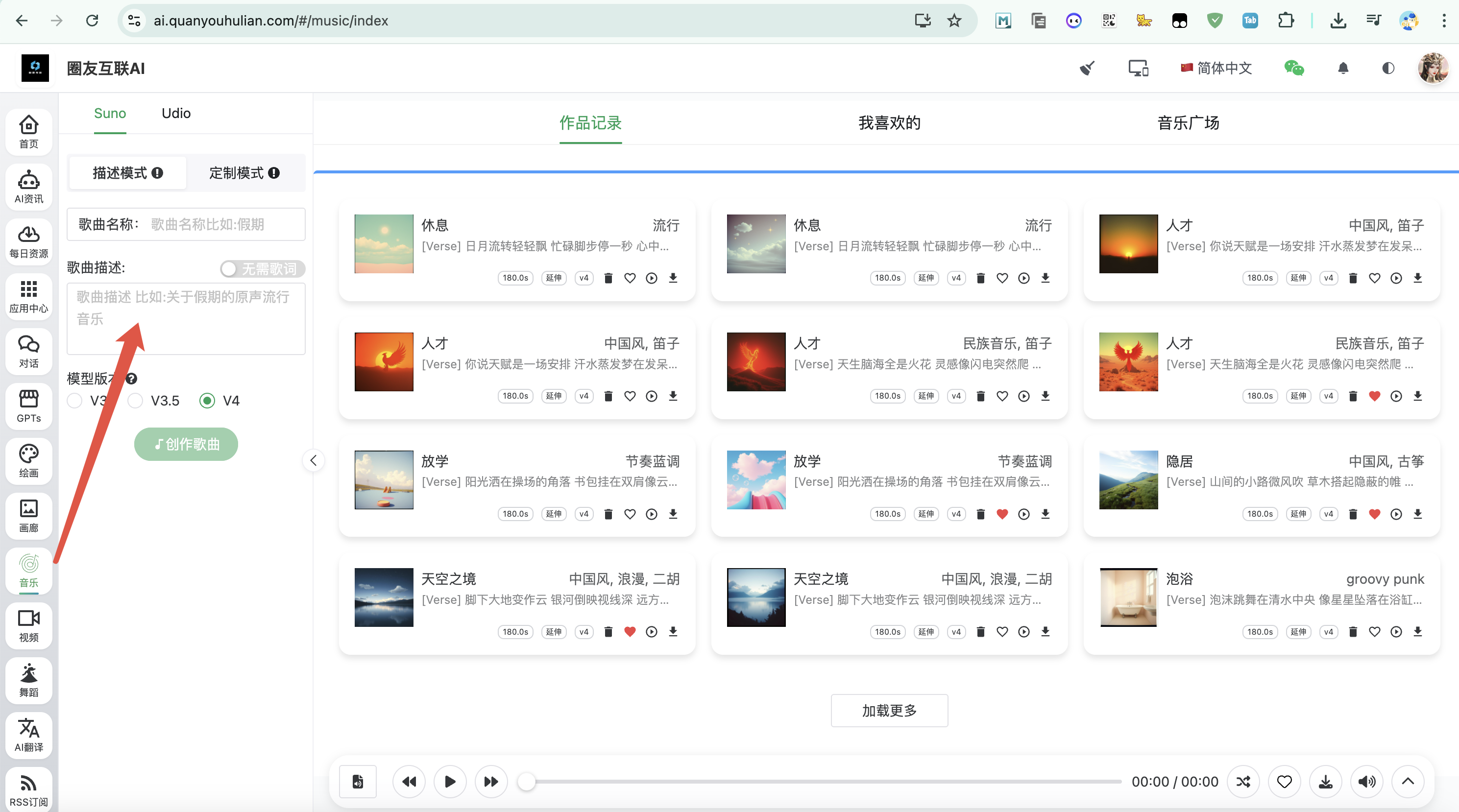
Task: Like the first 休息 song card
Action: (x=630, y=278)
